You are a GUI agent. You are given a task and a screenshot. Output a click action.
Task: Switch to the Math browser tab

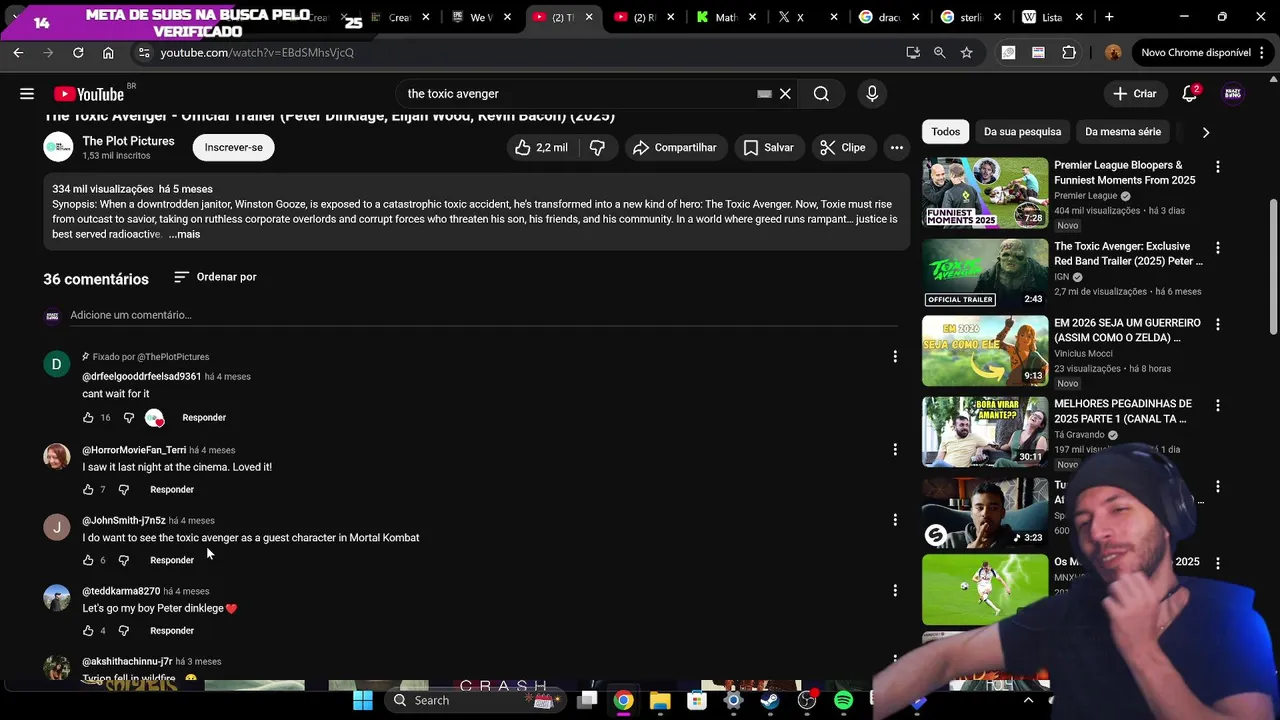pyautogui.click(x=726, y=17)
